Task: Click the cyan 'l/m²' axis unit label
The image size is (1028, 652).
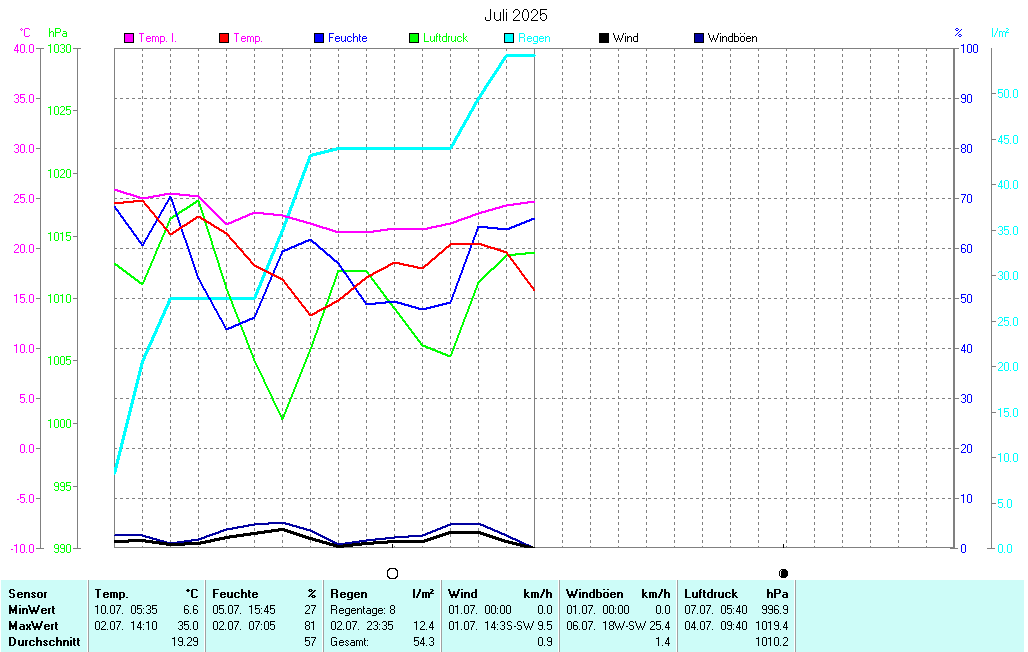Action: click(1000, 33)
